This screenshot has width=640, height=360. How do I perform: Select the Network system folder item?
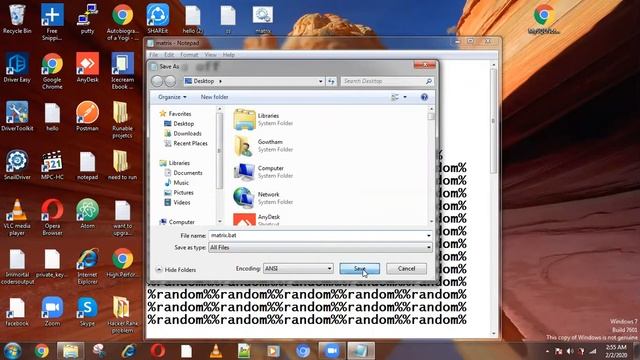(263, 198)
